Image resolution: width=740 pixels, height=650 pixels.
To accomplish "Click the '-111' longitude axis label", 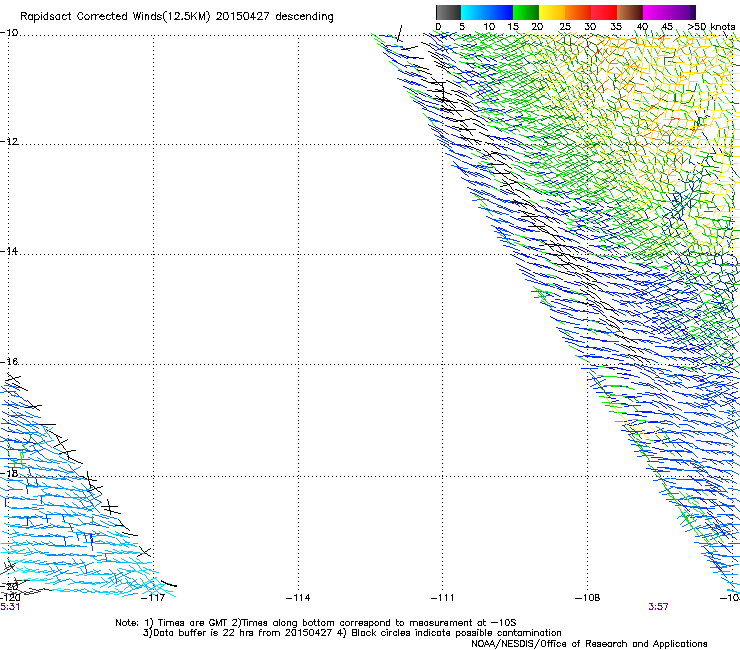I will (443, 598).
